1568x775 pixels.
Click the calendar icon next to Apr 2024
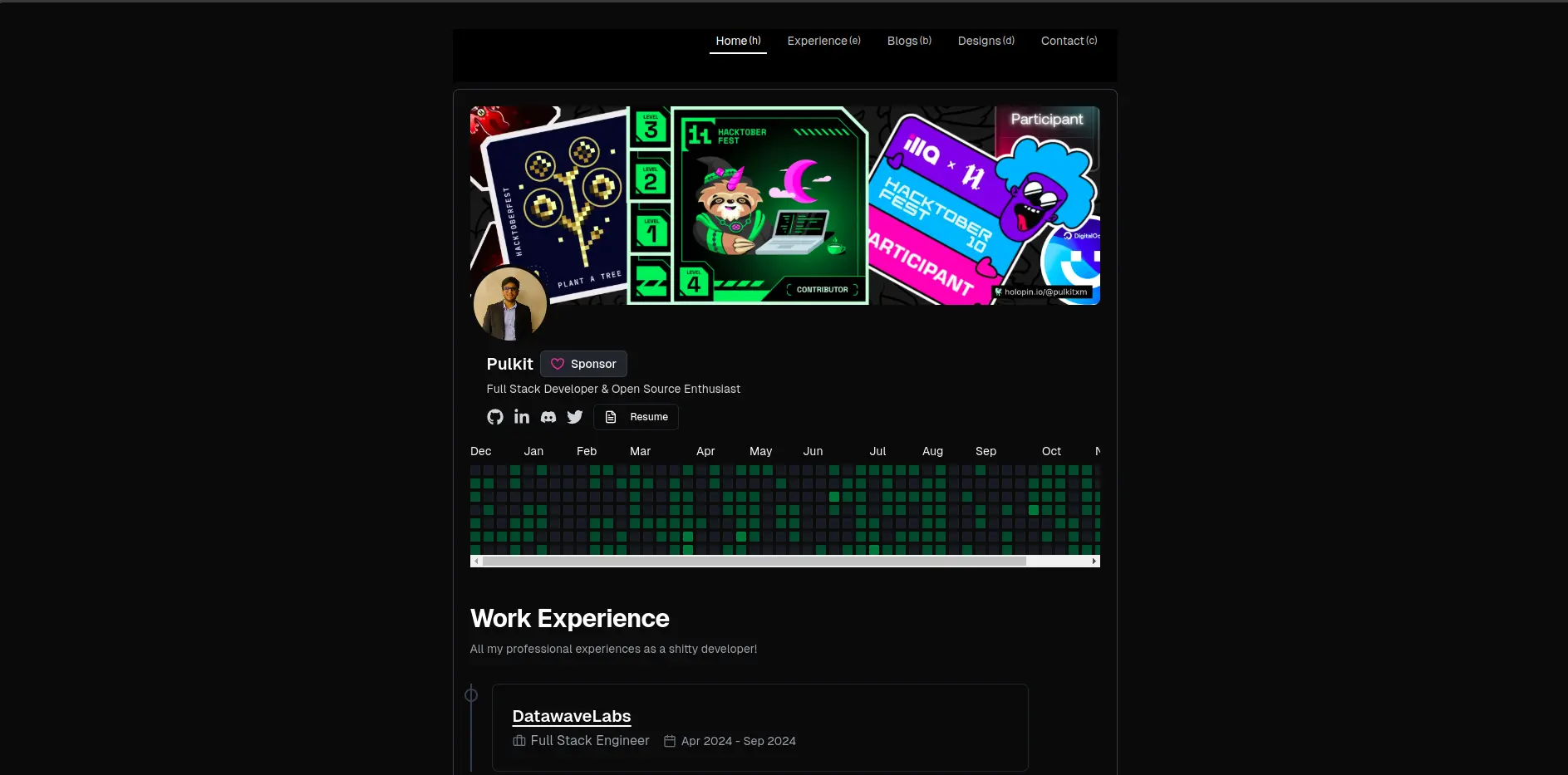pyautogui.click(x=670, y=741)
